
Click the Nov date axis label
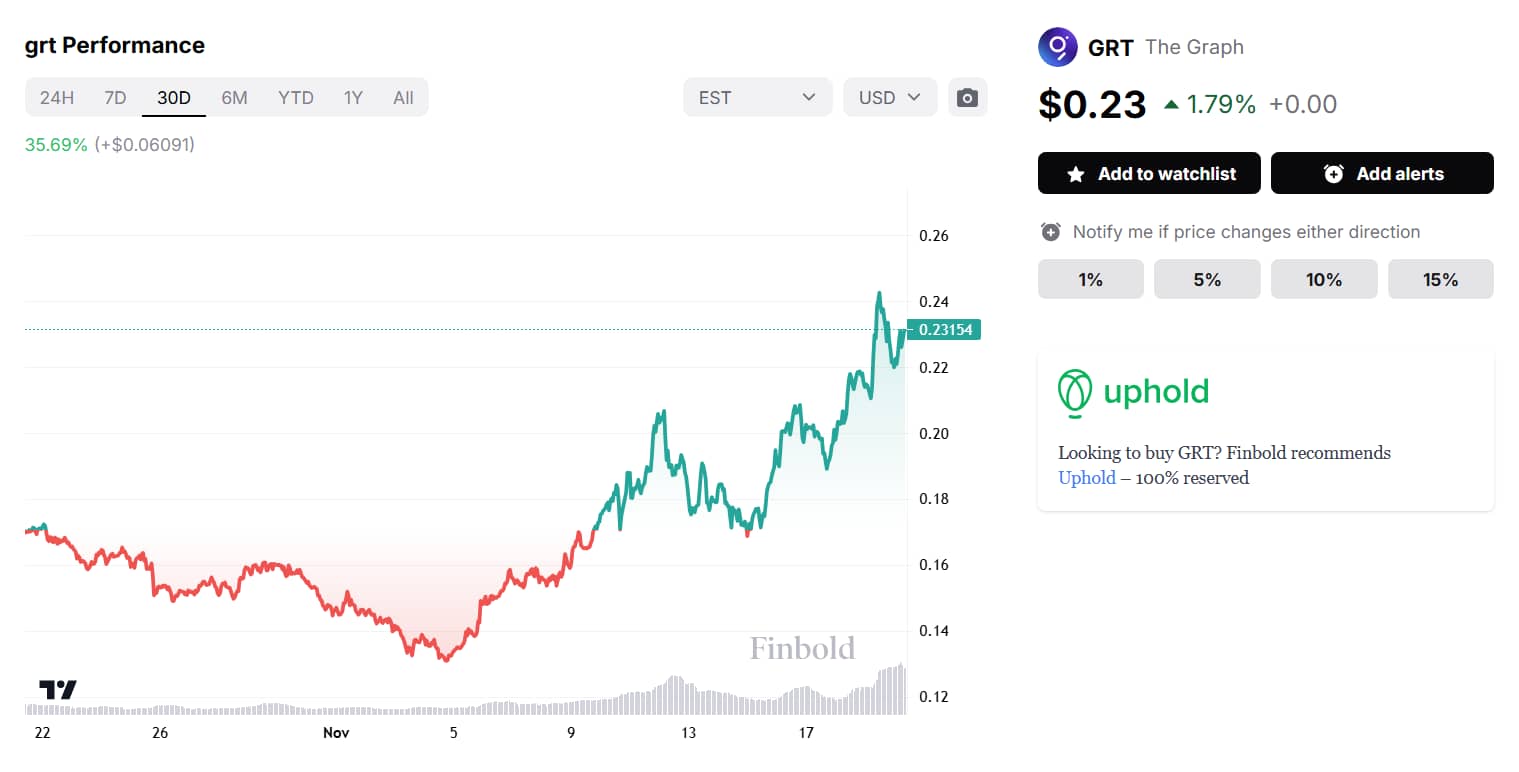click(x=335, y=733)
